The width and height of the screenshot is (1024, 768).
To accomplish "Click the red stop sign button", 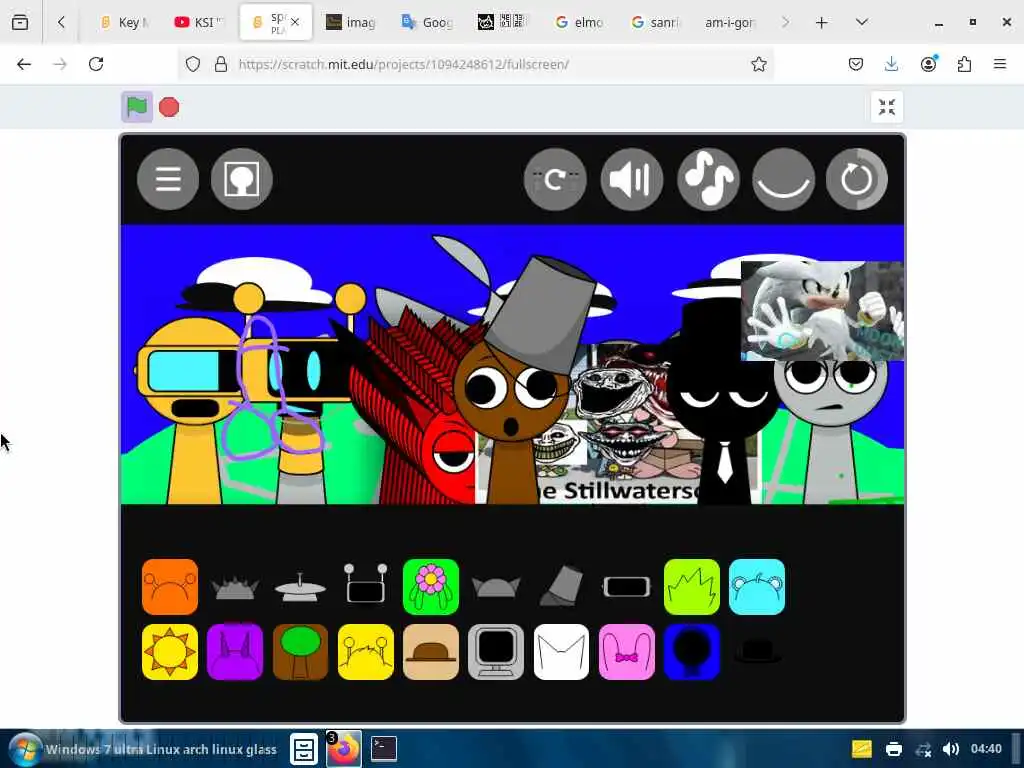I will 169,107.
